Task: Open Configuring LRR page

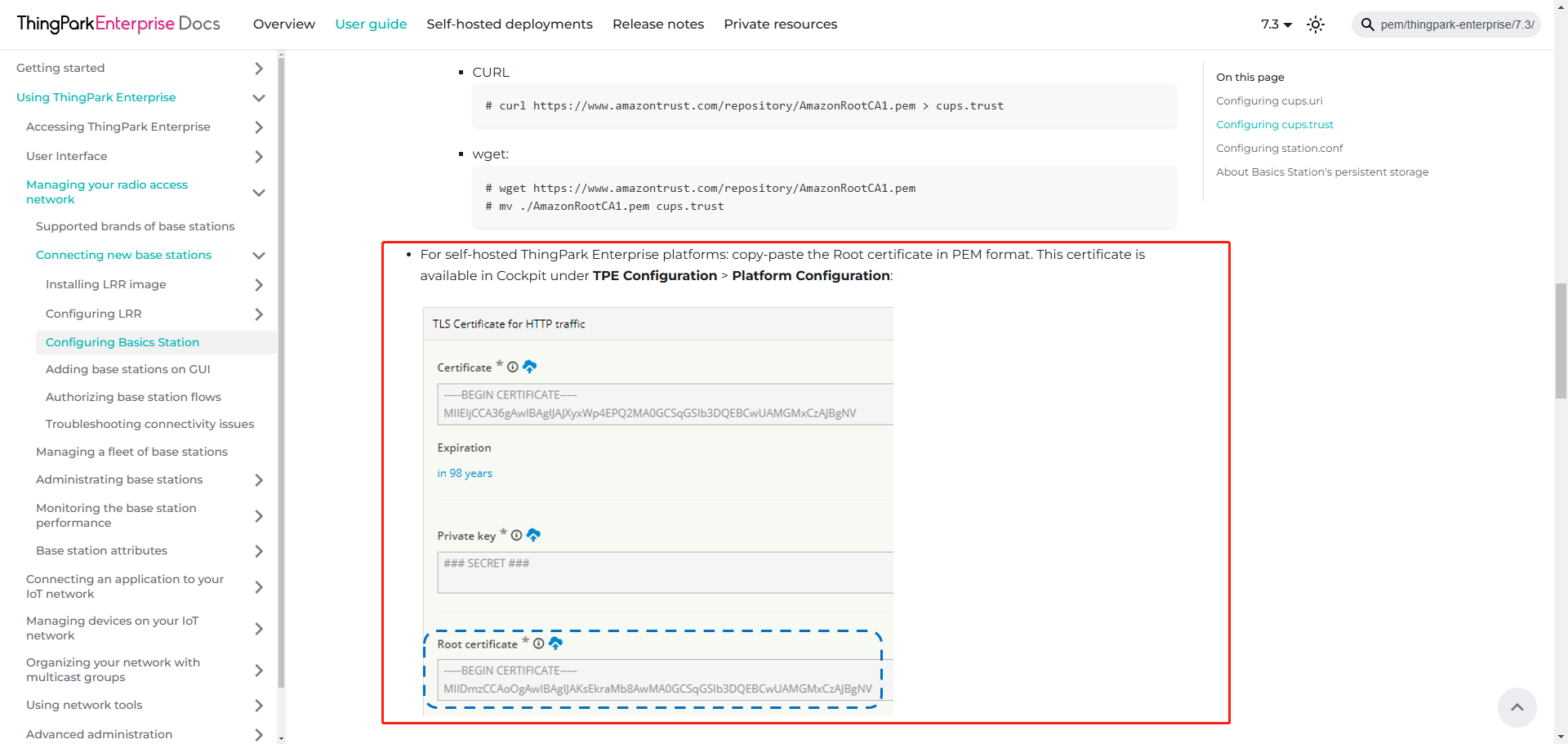Action: (x=94, y=314)
